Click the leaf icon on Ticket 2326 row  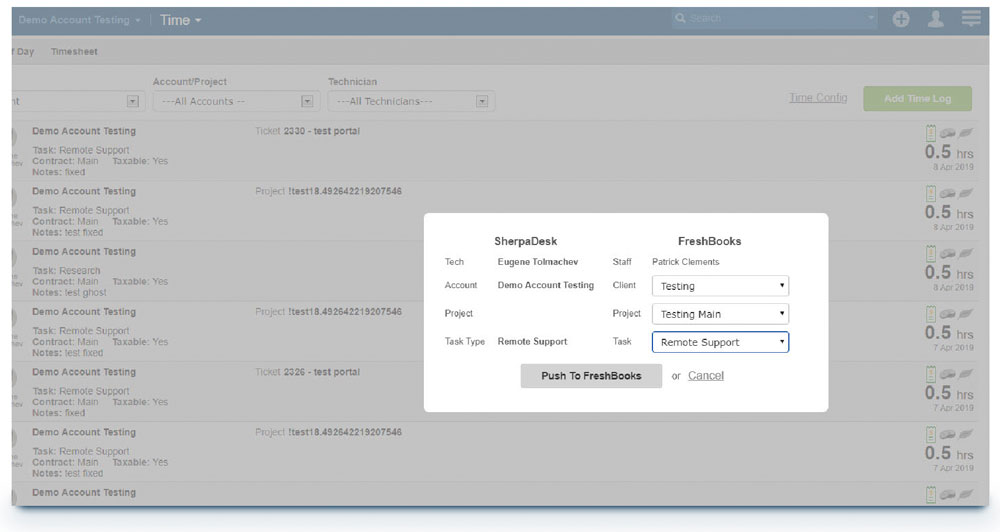click(966, 373)
